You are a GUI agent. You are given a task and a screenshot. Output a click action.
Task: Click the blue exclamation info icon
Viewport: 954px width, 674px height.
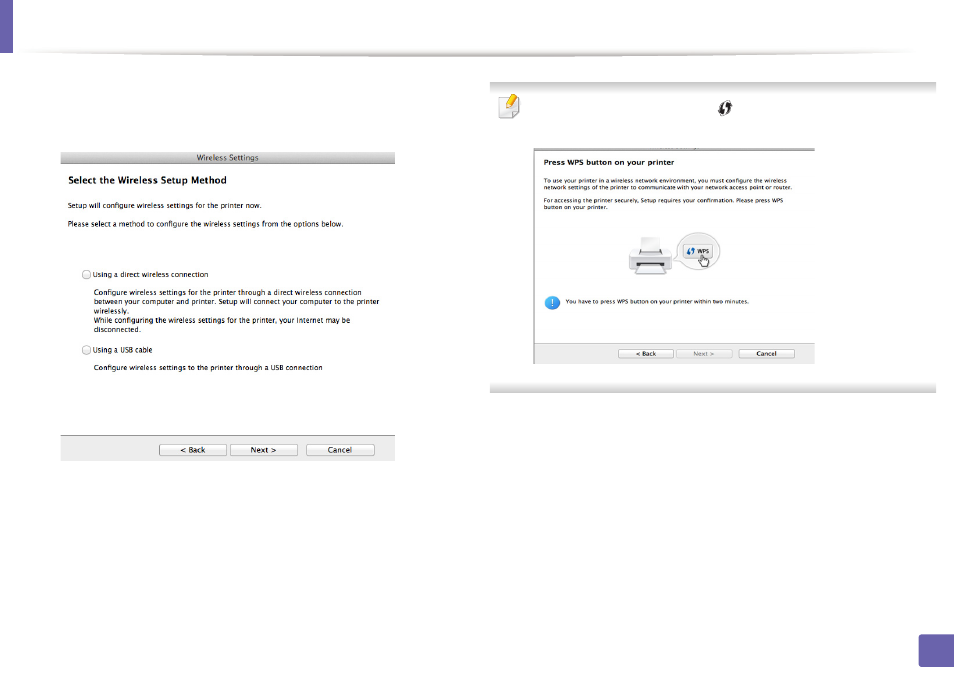click(552, 302)
